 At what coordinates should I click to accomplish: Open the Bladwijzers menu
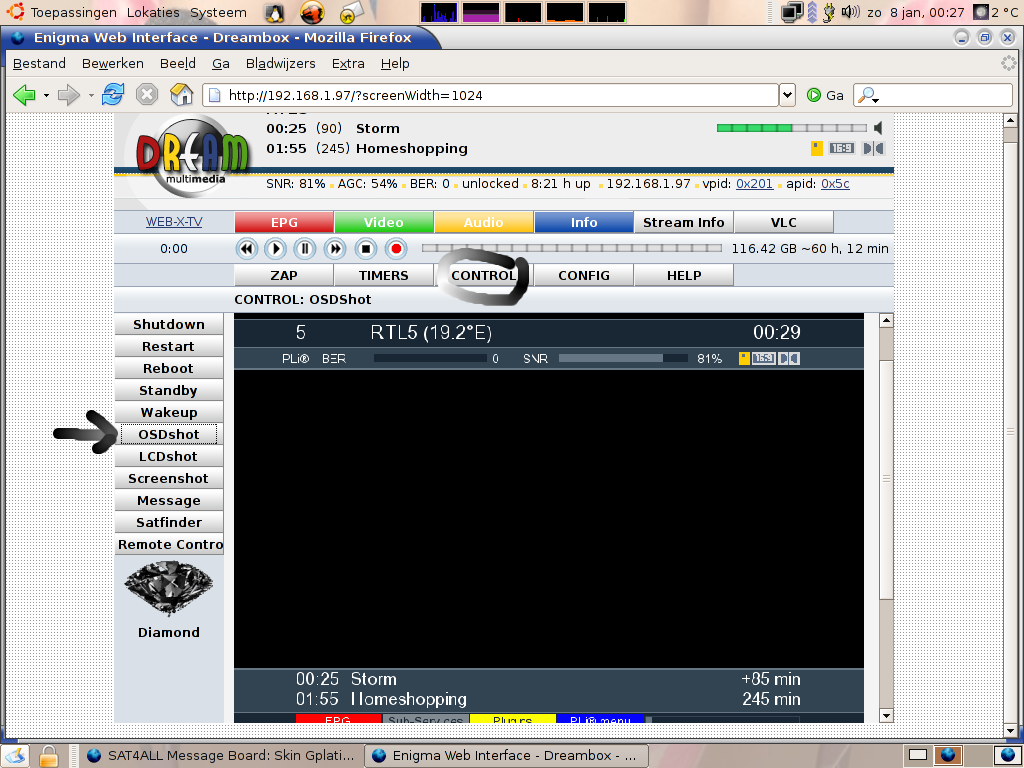point(280,63)
